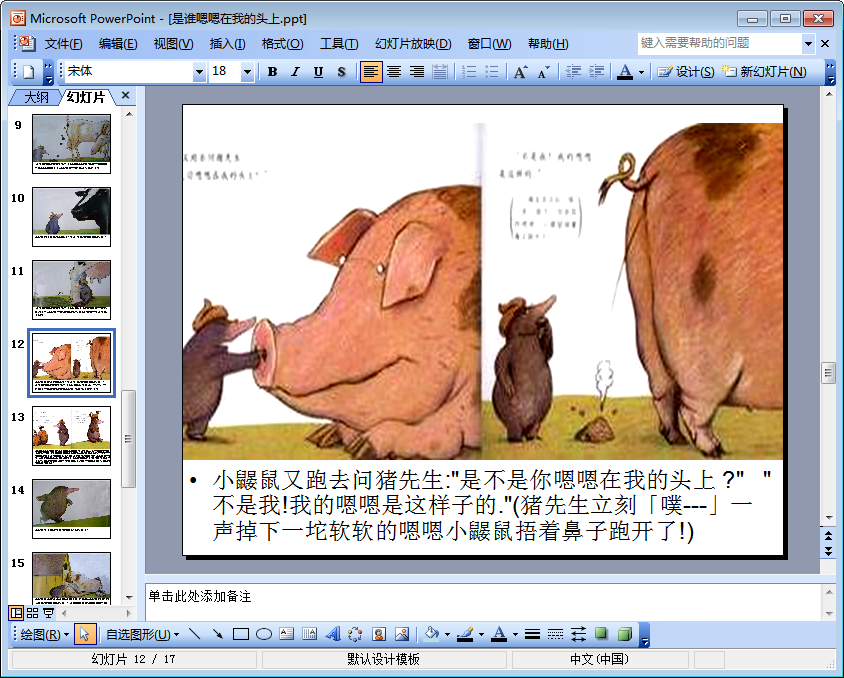Switch to the 大纲 outline tab

(36, 97)
